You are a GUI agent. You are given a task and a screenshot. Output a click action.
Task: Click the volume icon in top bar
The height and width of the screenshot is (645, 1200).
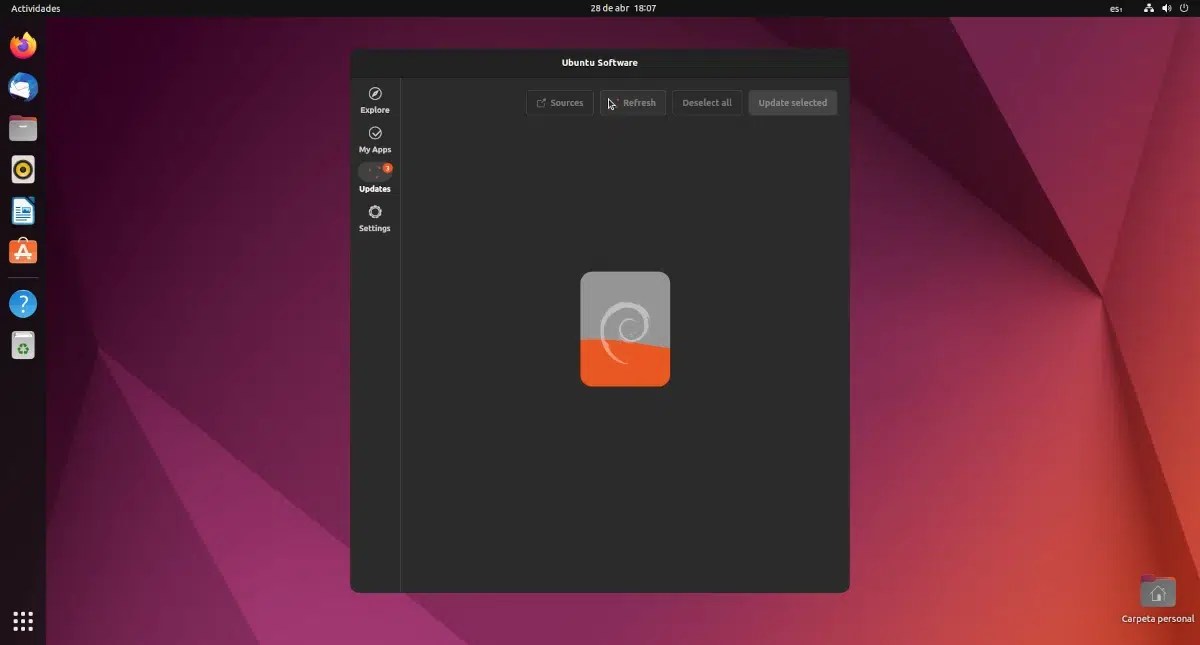(1166, 8)
